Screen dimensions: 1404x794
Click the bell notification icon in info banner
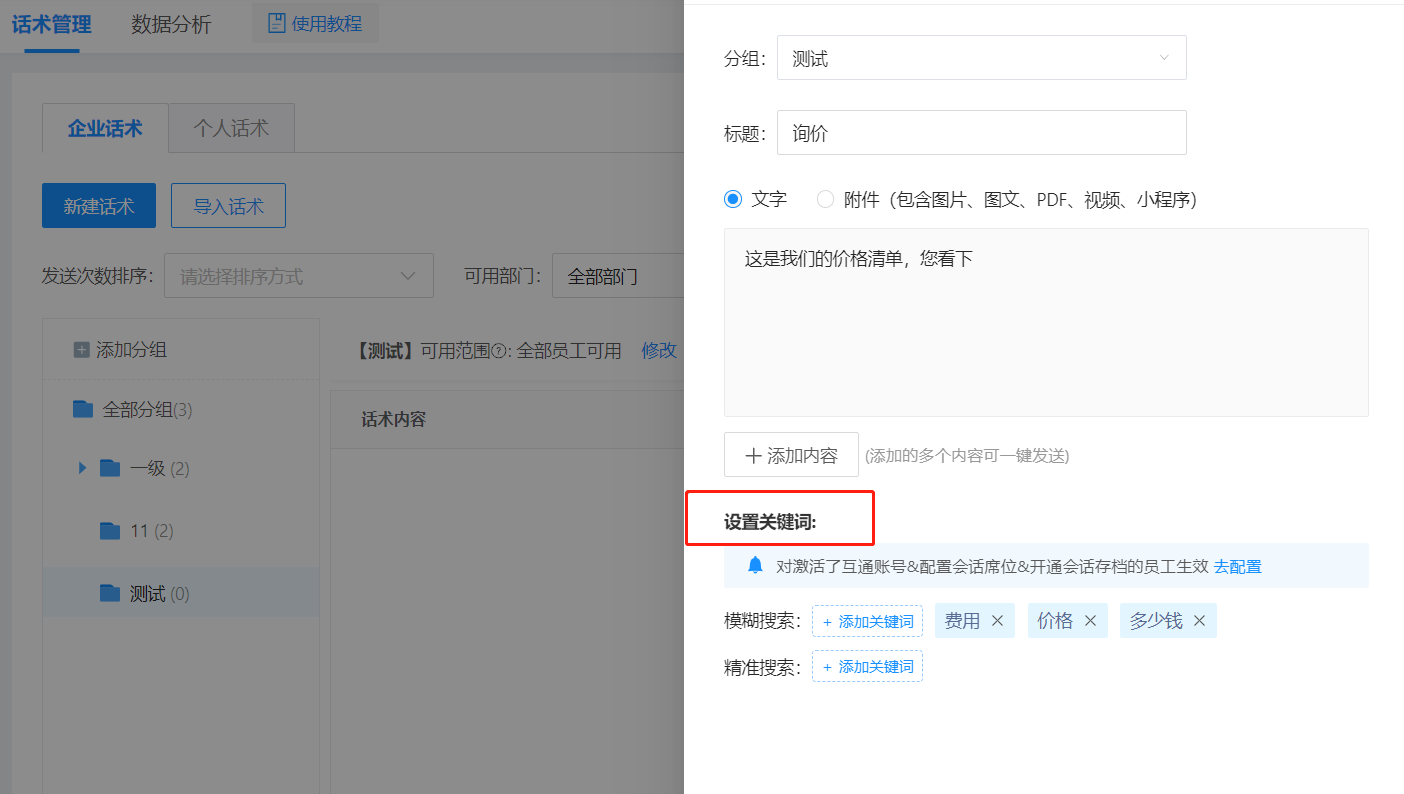(x=756, y=565)
